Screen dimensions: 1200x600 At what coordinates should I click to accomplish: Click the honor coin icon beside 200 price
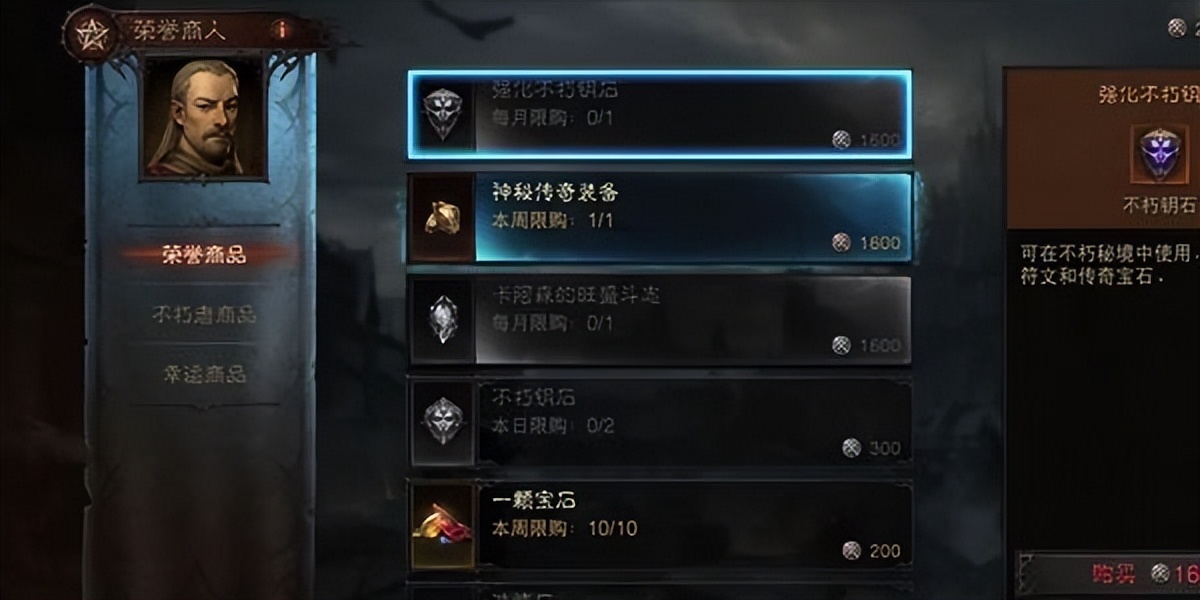[851, 550]
